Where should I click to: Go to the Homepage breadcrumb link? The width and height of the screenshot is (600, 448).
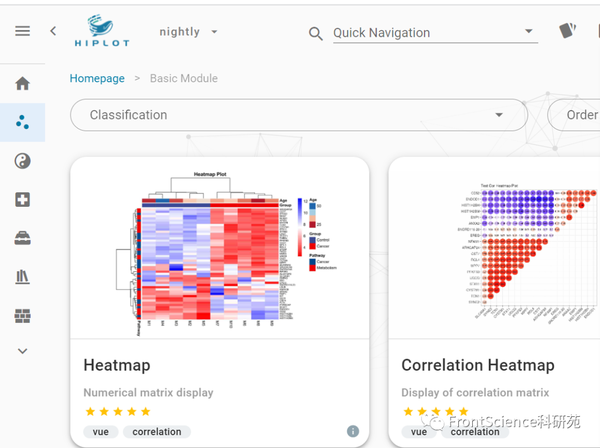[97, 78]
